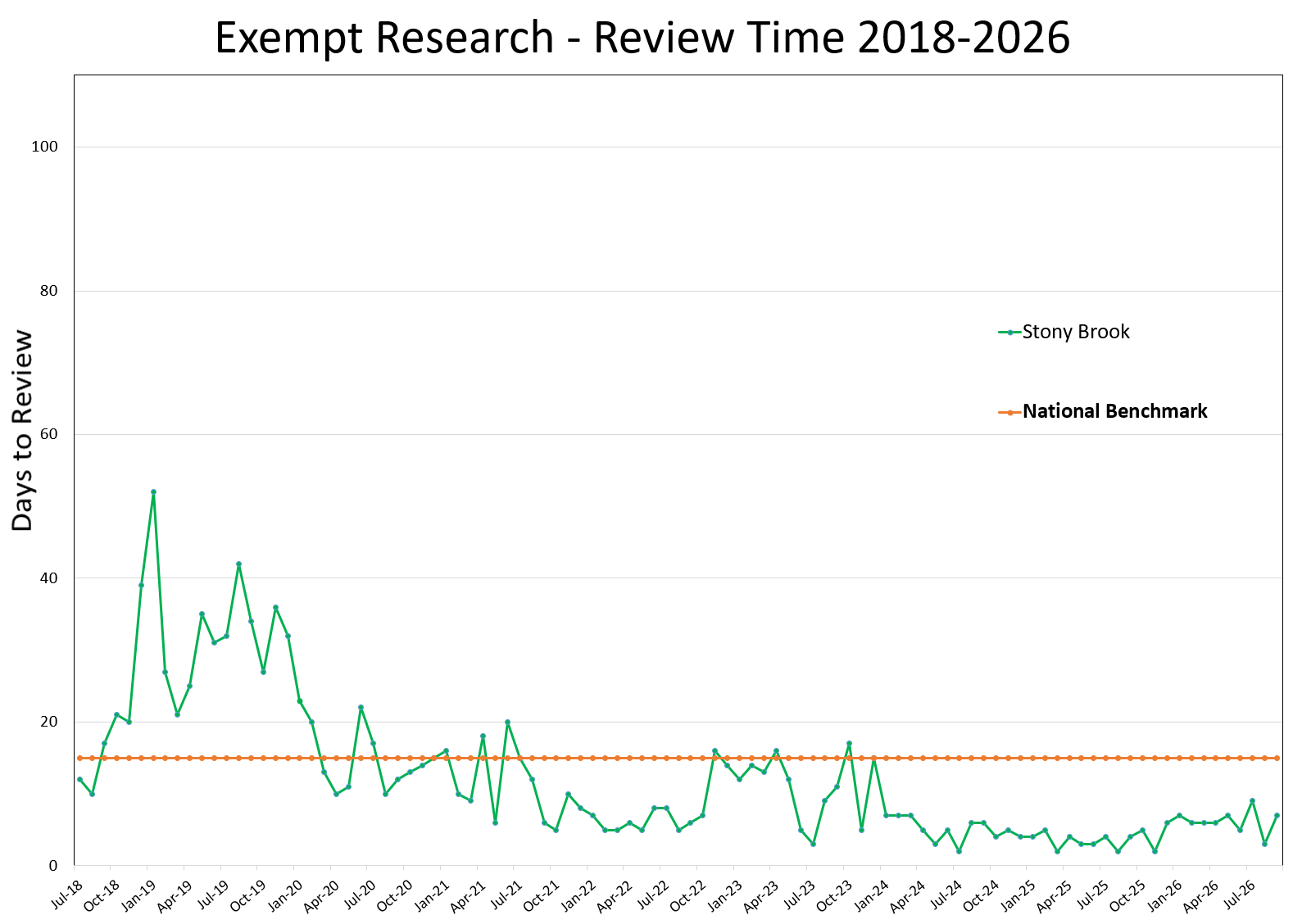Select the chart title Exempt Research - Review Time 2018-2026
This screenshot has height=924, width=1293.
point(642,38)
